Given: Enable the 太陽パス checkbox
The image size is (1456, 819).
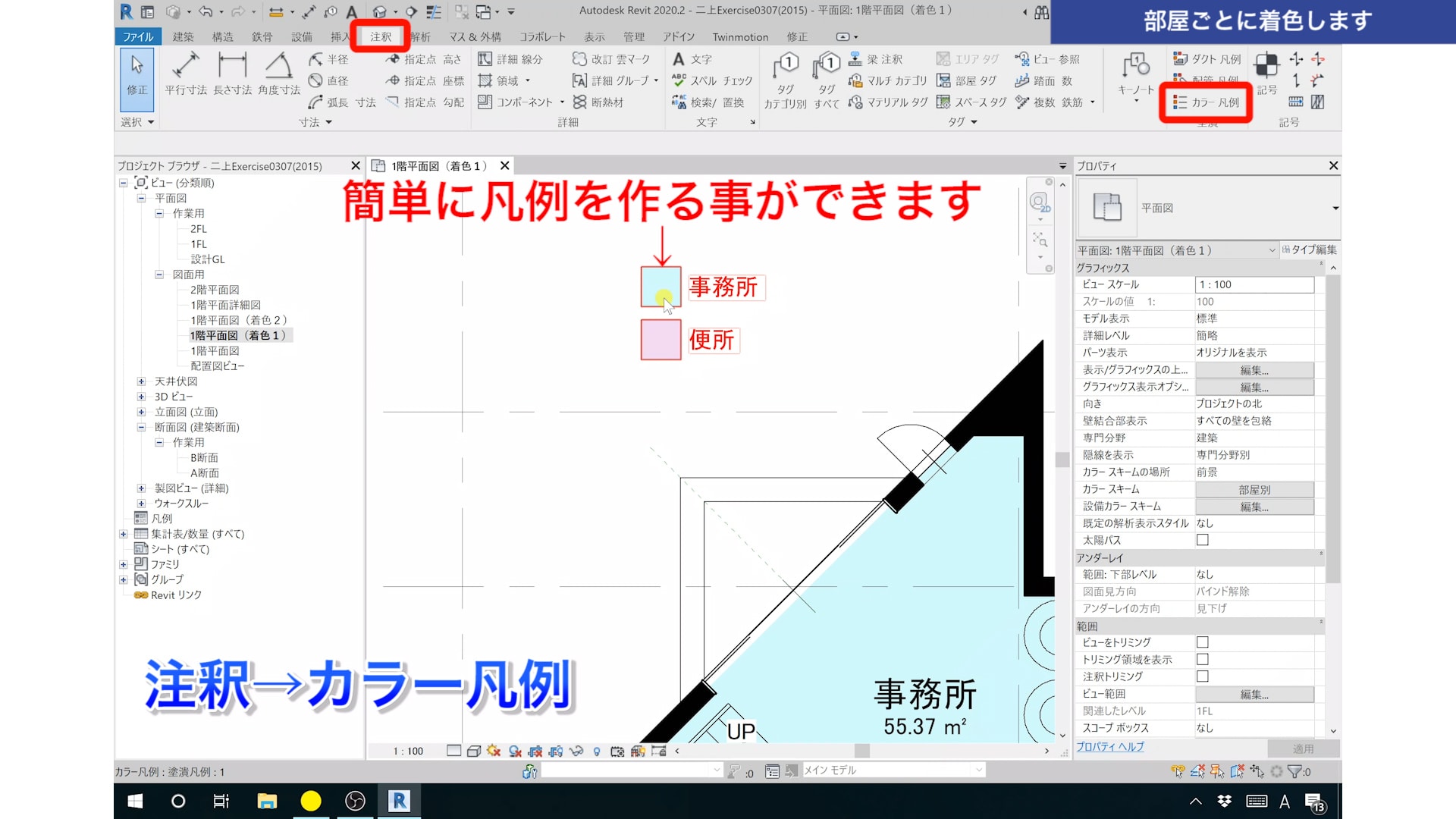Looking at the screenshot, I should (1202, 540).
